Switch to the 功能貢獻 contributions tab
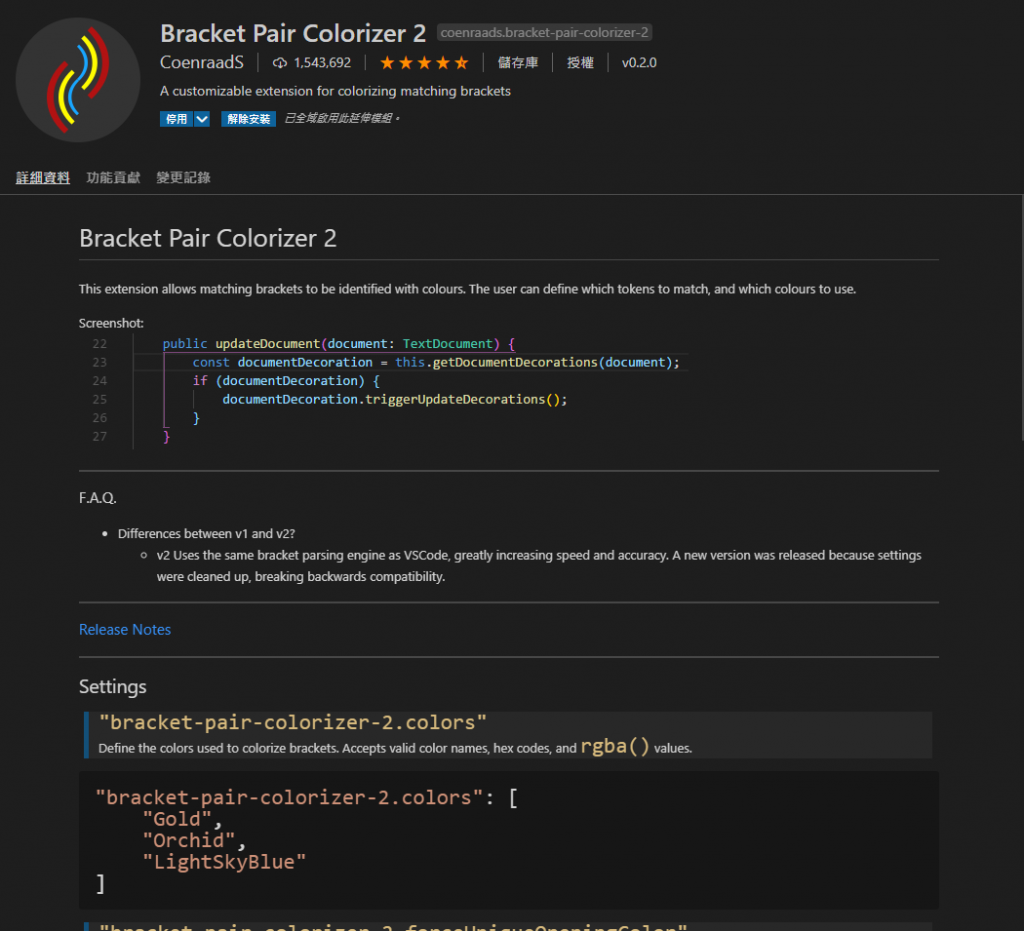The height and width of the screenshot is (931, 1024). pyautogui.click(x=113, y=178)
